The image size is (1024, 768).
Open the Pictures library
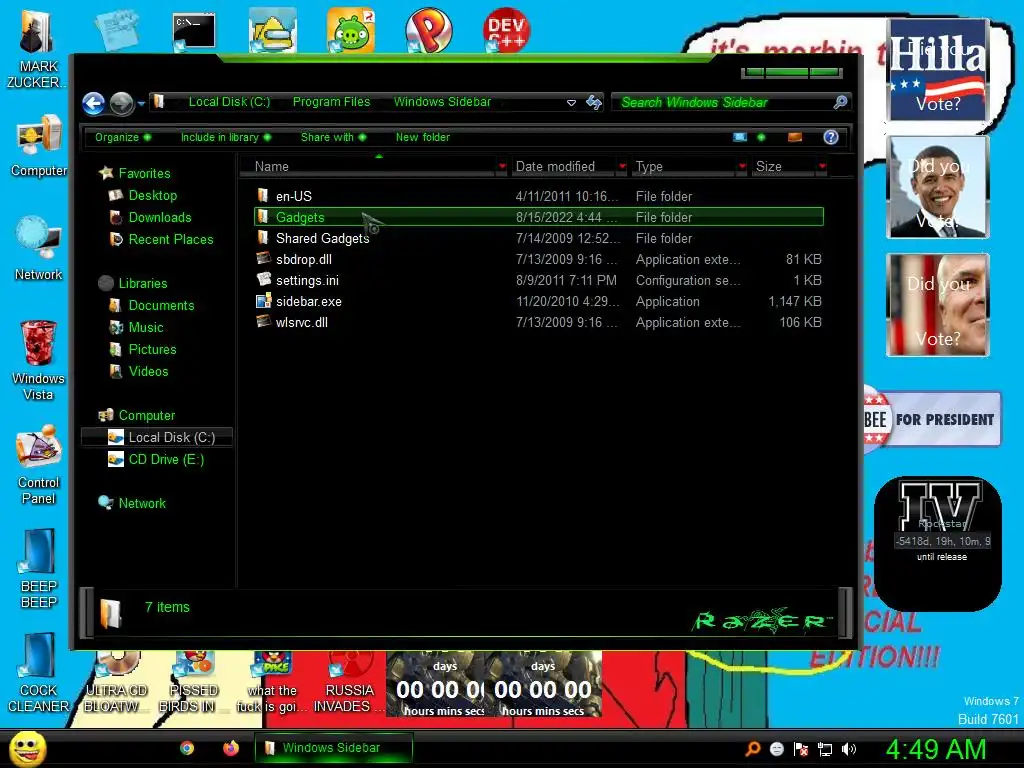pyautogui.click(x=152, y=349)
